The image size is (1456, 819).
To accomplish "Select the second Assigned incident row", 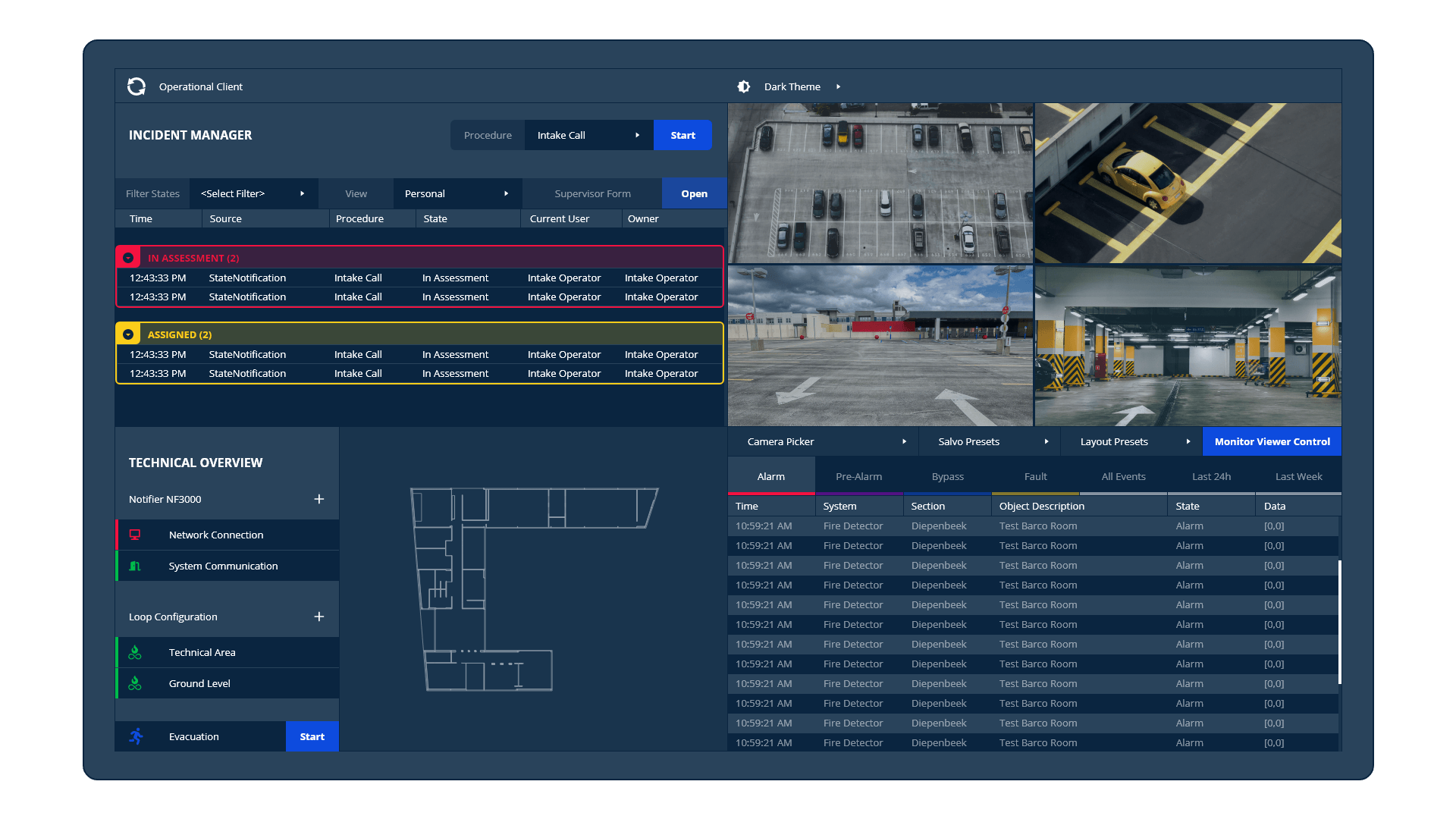I will pos(419,373).
